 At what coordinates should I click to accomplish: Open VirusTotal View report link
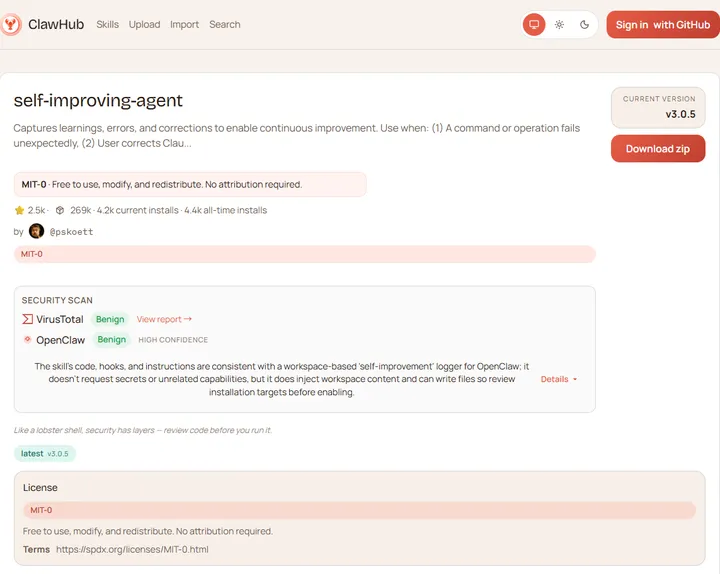(x=164, y=319)
